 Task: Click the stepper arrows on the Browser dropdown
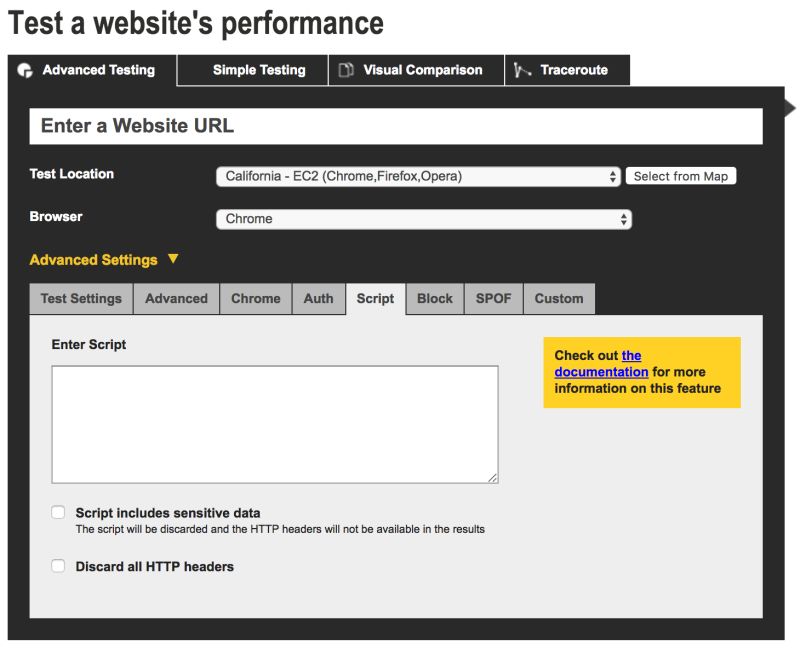coord(622,219)
